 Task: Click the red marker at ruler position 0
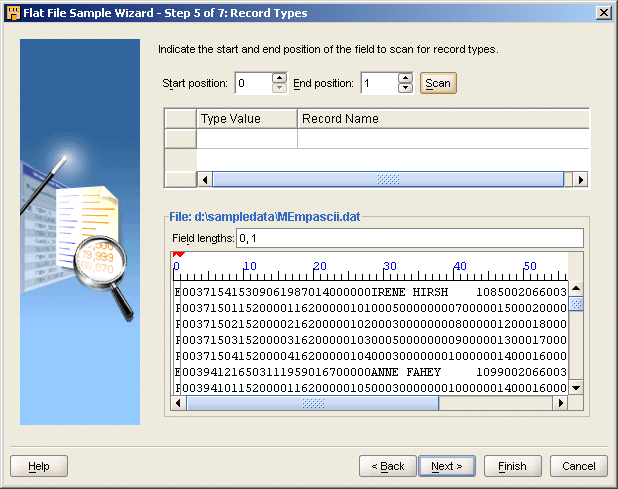click(x=178, y=255)
